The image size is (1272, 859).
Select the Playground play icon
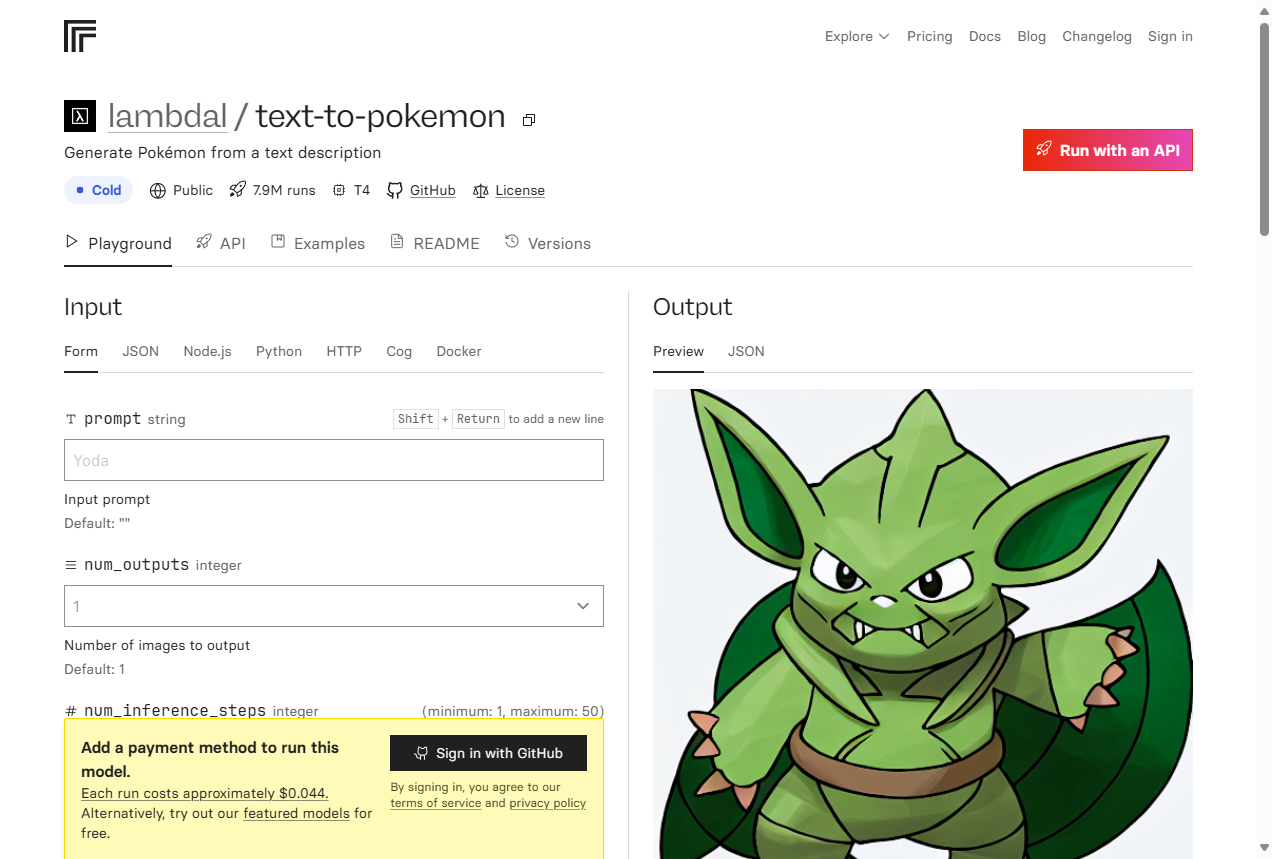coord(71,242)
